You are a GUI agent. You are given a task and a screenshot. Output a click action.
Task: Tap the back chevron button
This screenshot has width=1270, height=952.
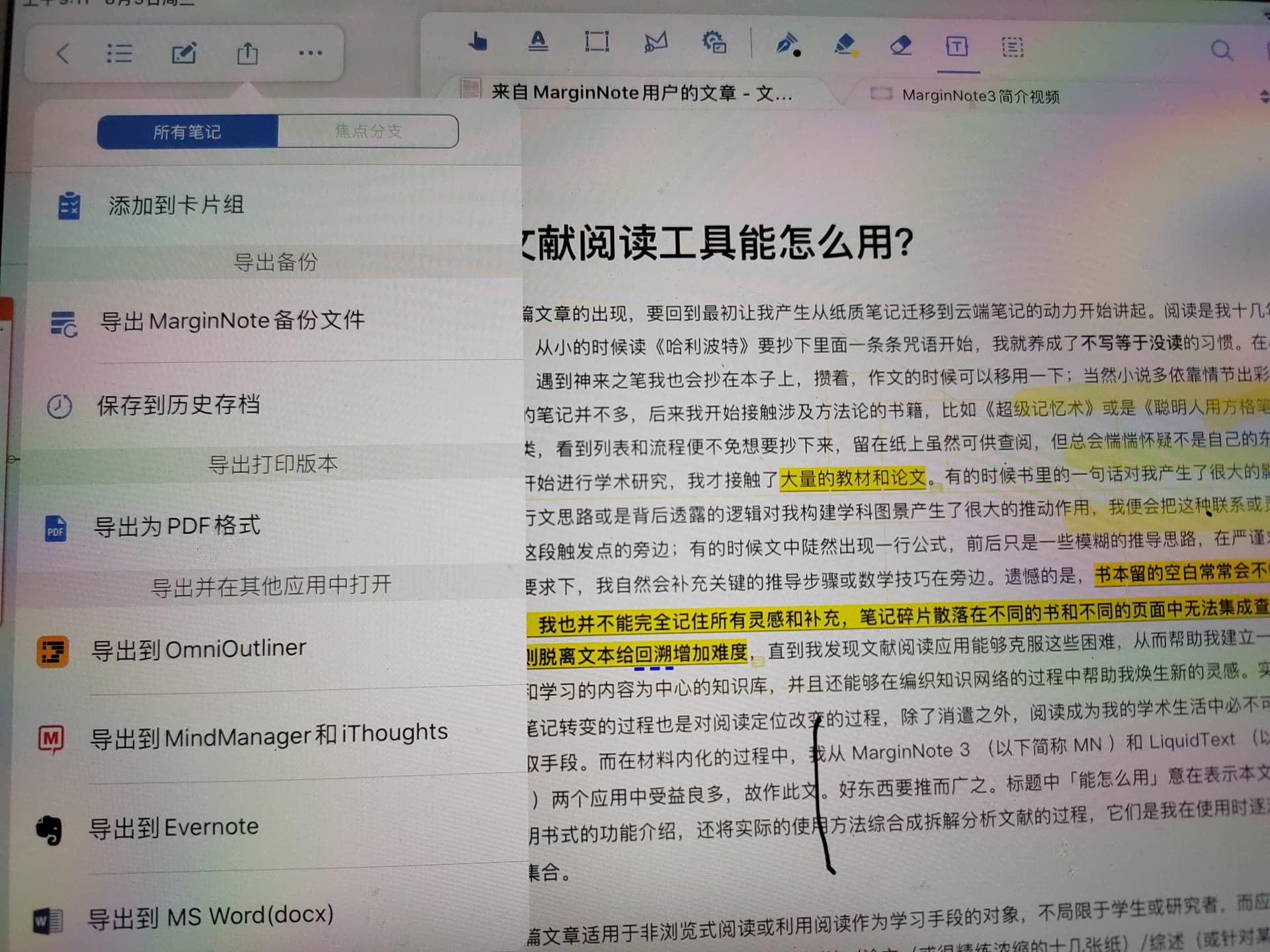[63, 53]
